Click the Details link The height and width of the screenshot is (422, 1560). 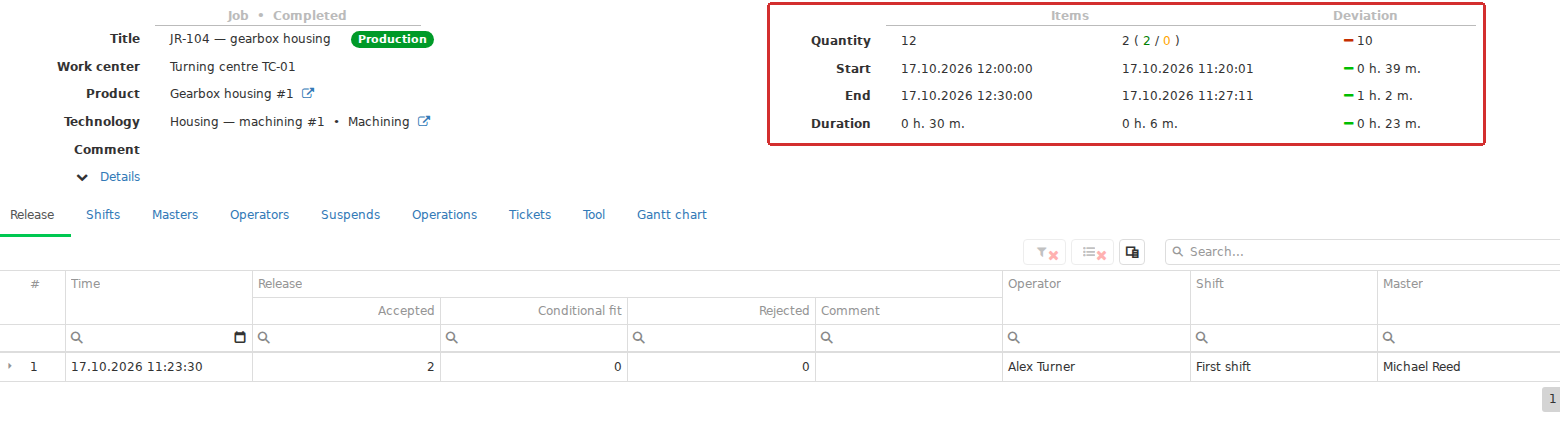(120, 177)
